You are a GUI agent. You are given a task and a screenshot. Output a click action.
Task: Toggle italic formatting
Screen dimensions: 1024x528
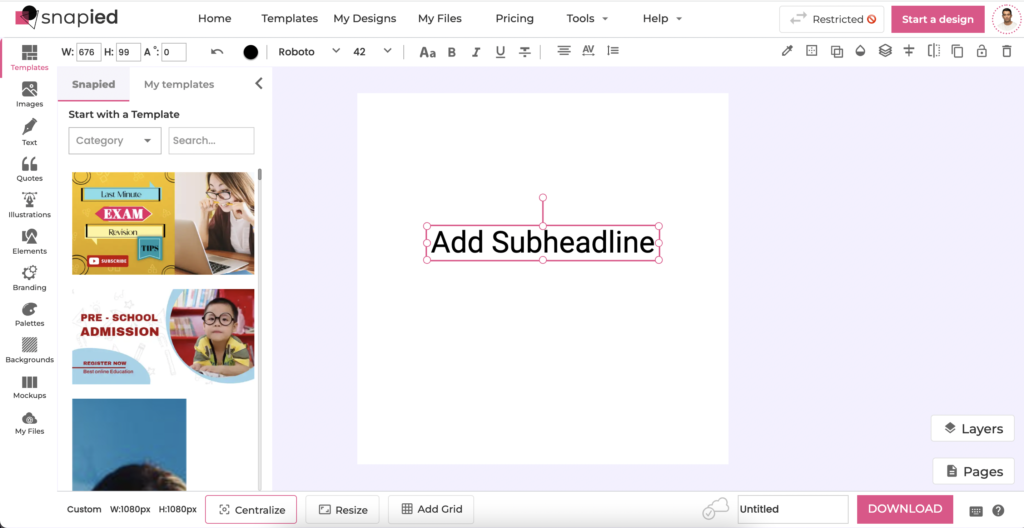(x=476, y=52)
